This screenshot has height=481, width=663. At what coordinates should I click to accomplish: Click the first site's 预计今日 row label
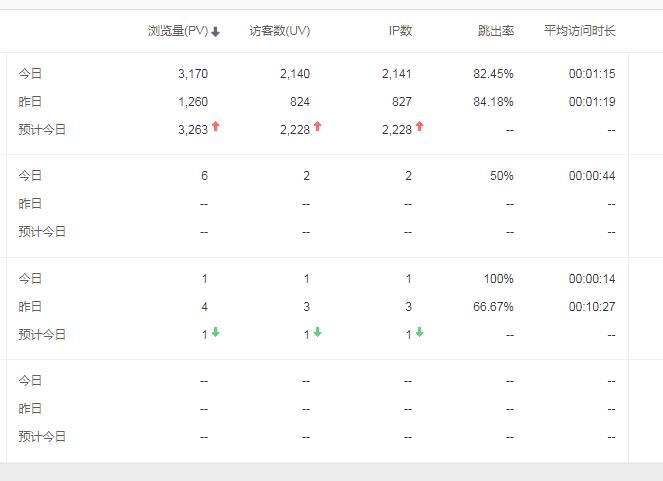tap(42, 129)
